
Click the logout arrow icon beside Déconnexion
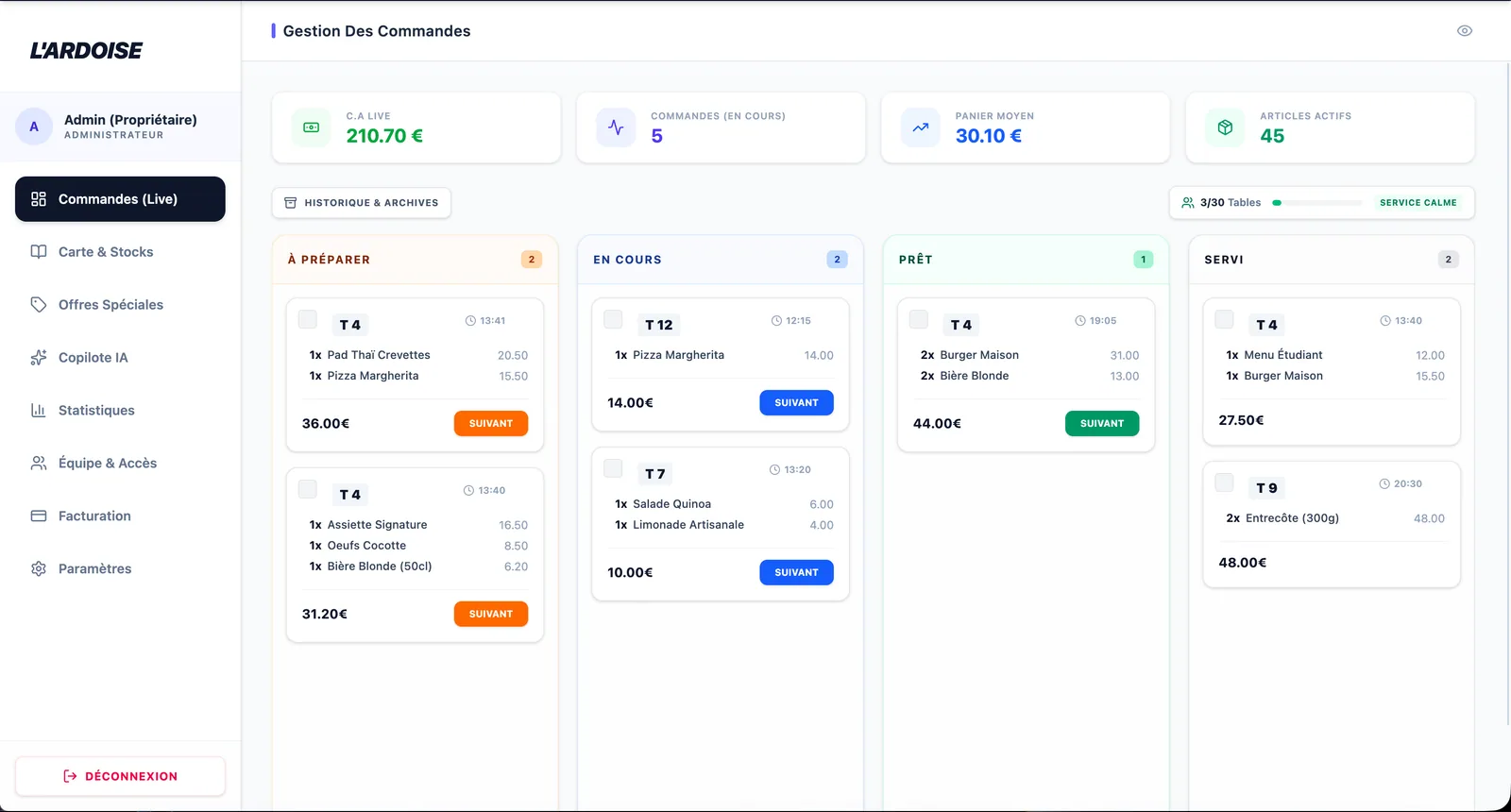point(70,776)
